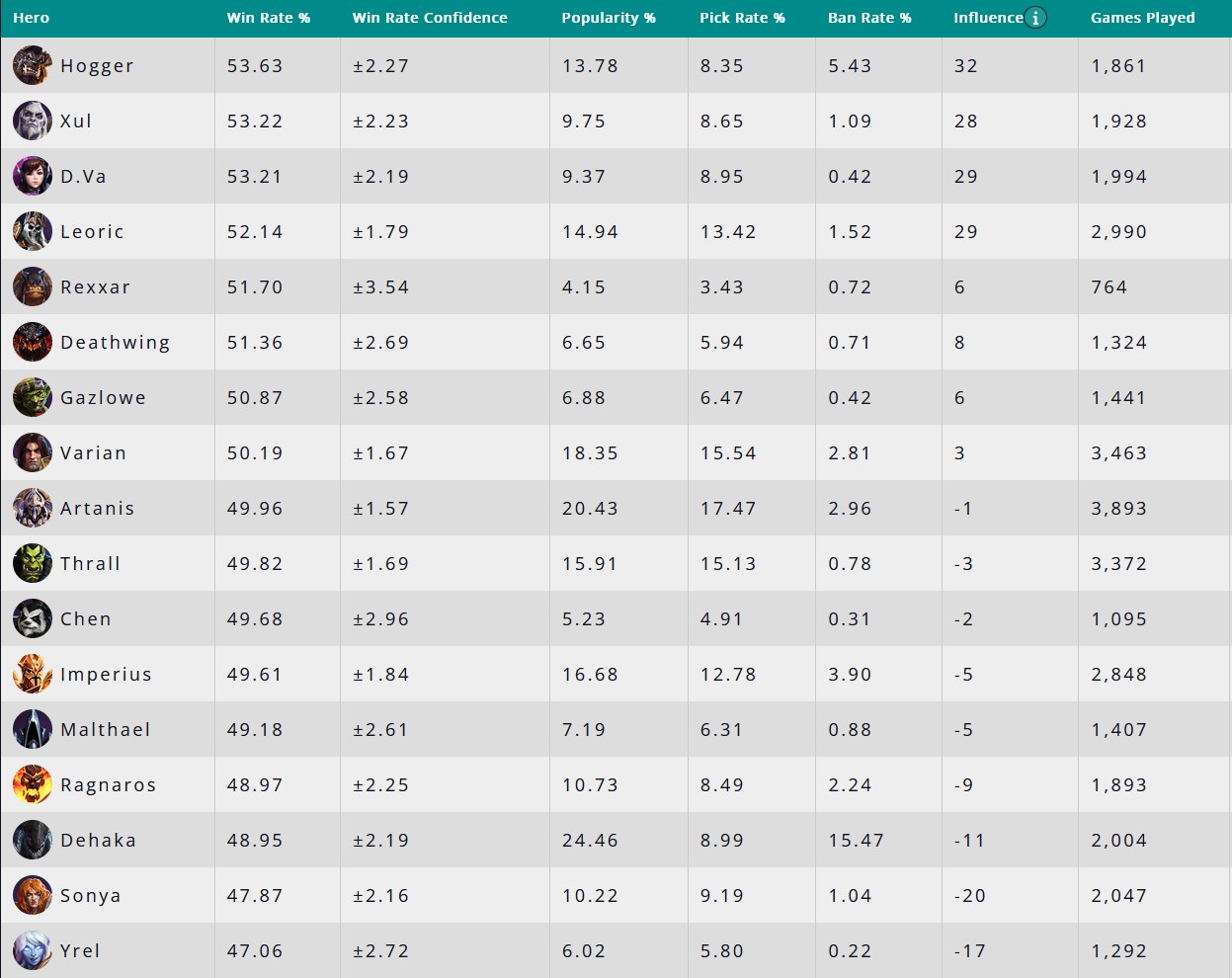1232x978 pixels.
Task: Click Rexxar's hero portrait icon
Action: tap(33, 286)
